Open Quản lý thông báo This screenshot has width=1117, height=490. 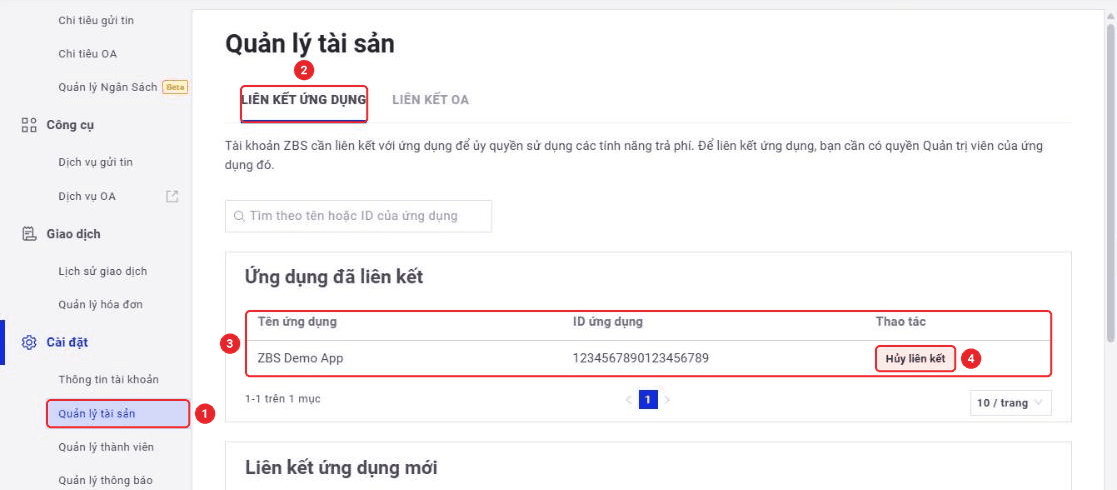click(x=105, y=480)
